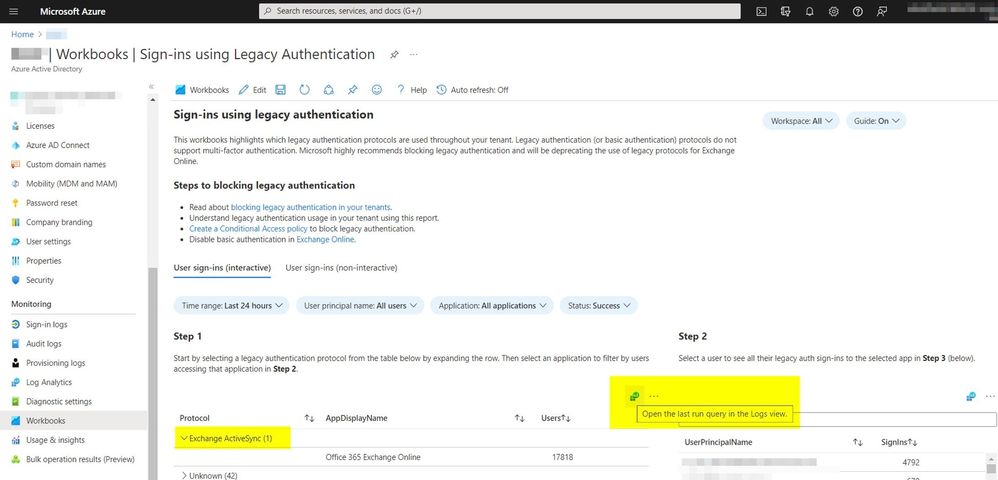Sort by the Users column header
The height and width of the screenshot is (480, 998).
pyautogui.click(x=556, y=418)
